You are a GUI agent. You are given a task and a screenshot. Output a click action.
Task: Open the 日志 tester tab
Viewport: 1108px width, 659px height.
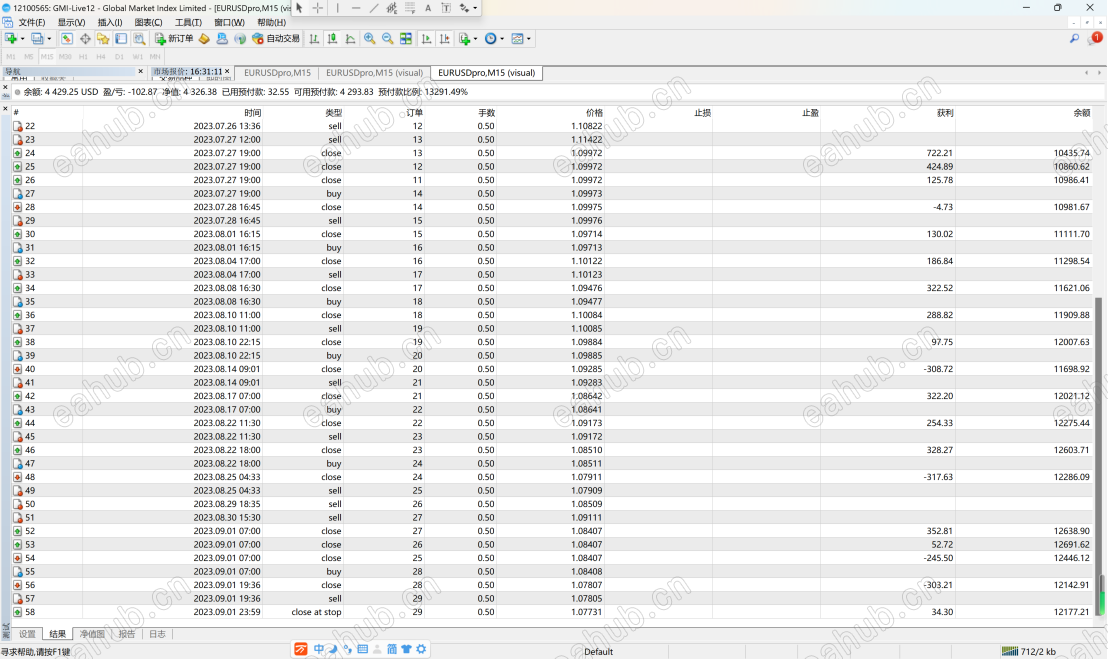[x=157, y=634]
